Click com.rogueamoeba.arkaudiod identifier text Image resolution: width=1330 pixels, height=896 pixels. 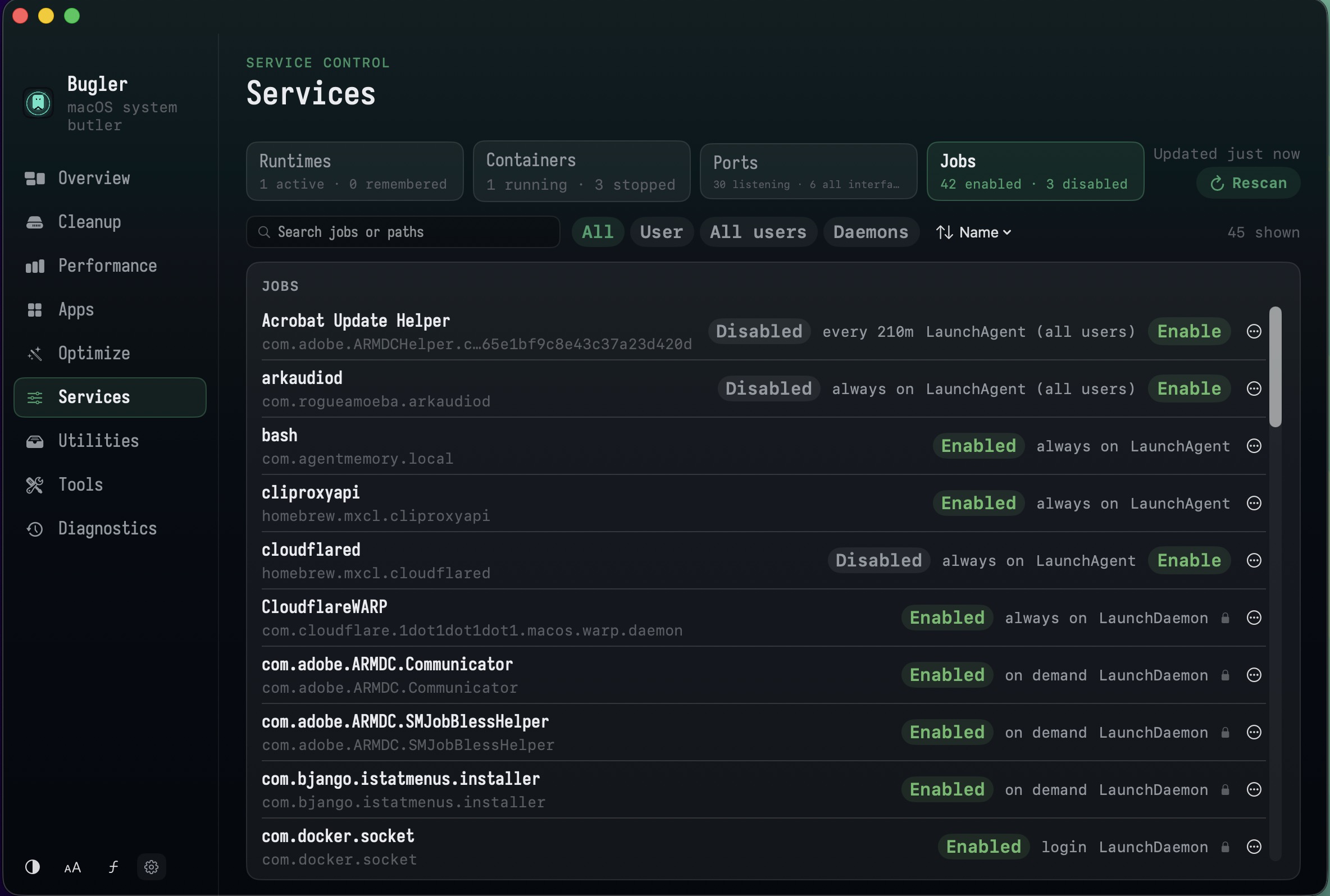coord(376,402)
